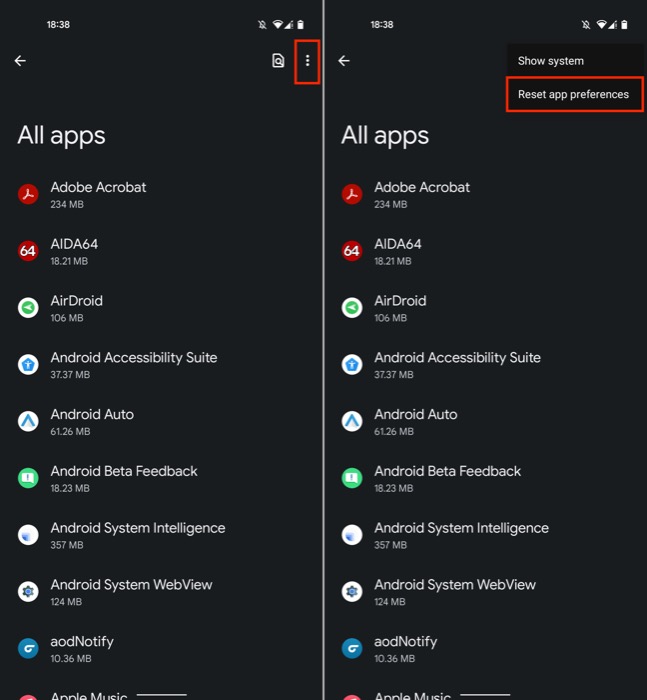Tap the muted notifications bell in the left status bar
The width and height of the screenshot is (647, 700).
[263, 25]
